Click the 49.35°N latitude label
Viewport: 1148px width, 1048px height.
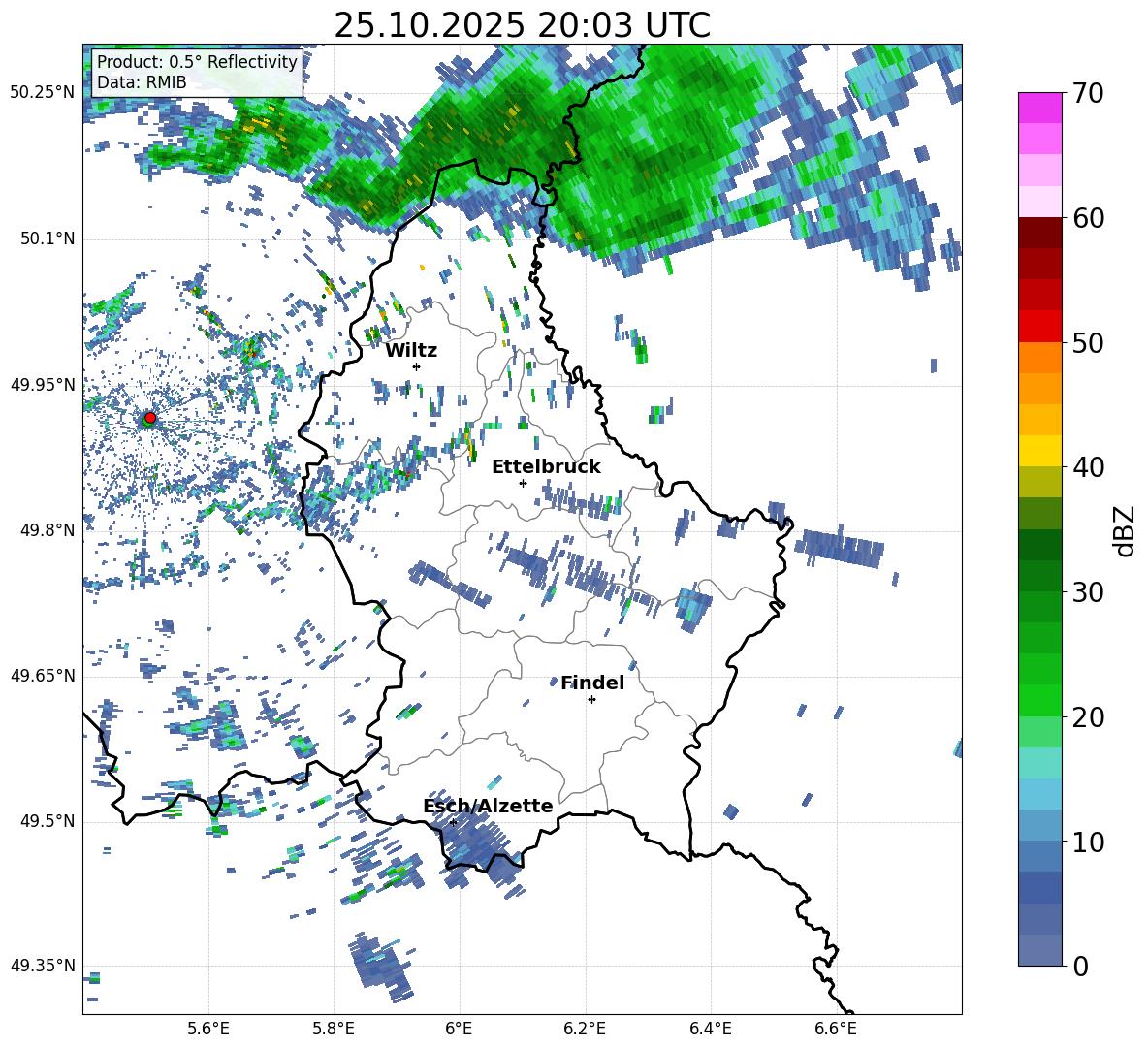pos(43,966)
